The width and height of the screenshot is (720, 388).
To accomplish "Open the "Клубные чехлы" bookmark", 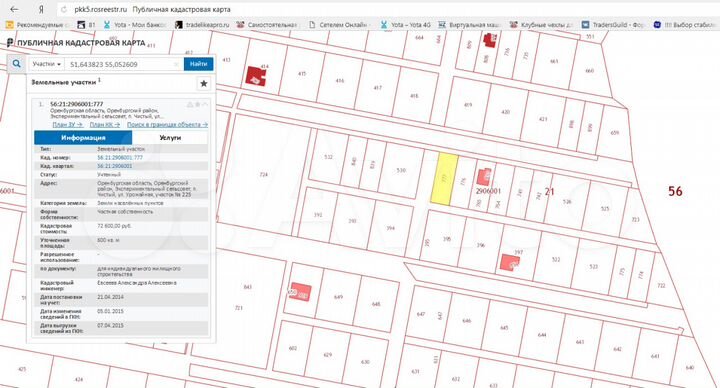I will pos(541,25).
